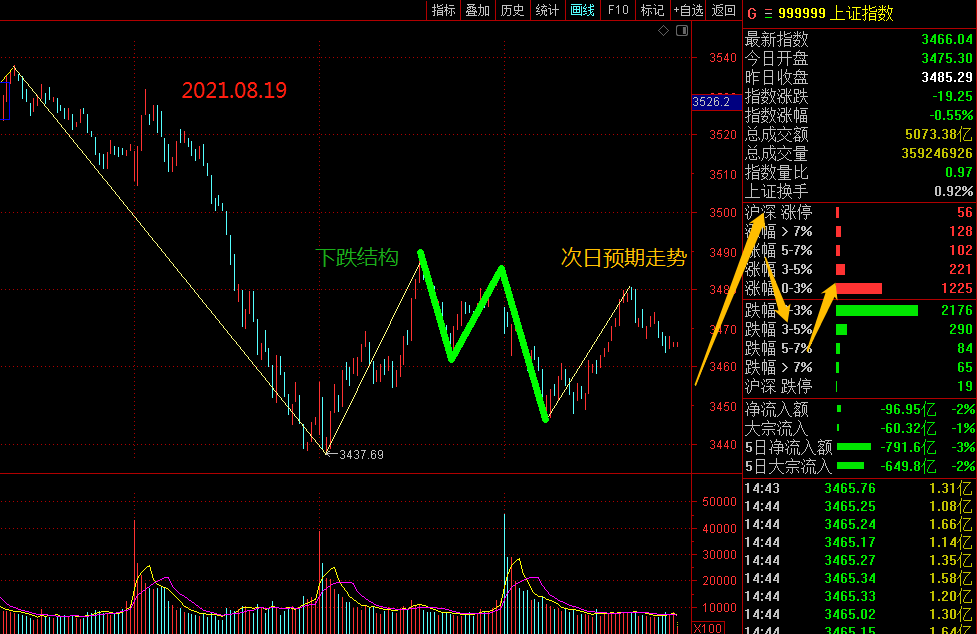Click the 3437.69 low price label
Image resolution: width=977 pixels, height=634 pixels.
click(x=361, y=455)
